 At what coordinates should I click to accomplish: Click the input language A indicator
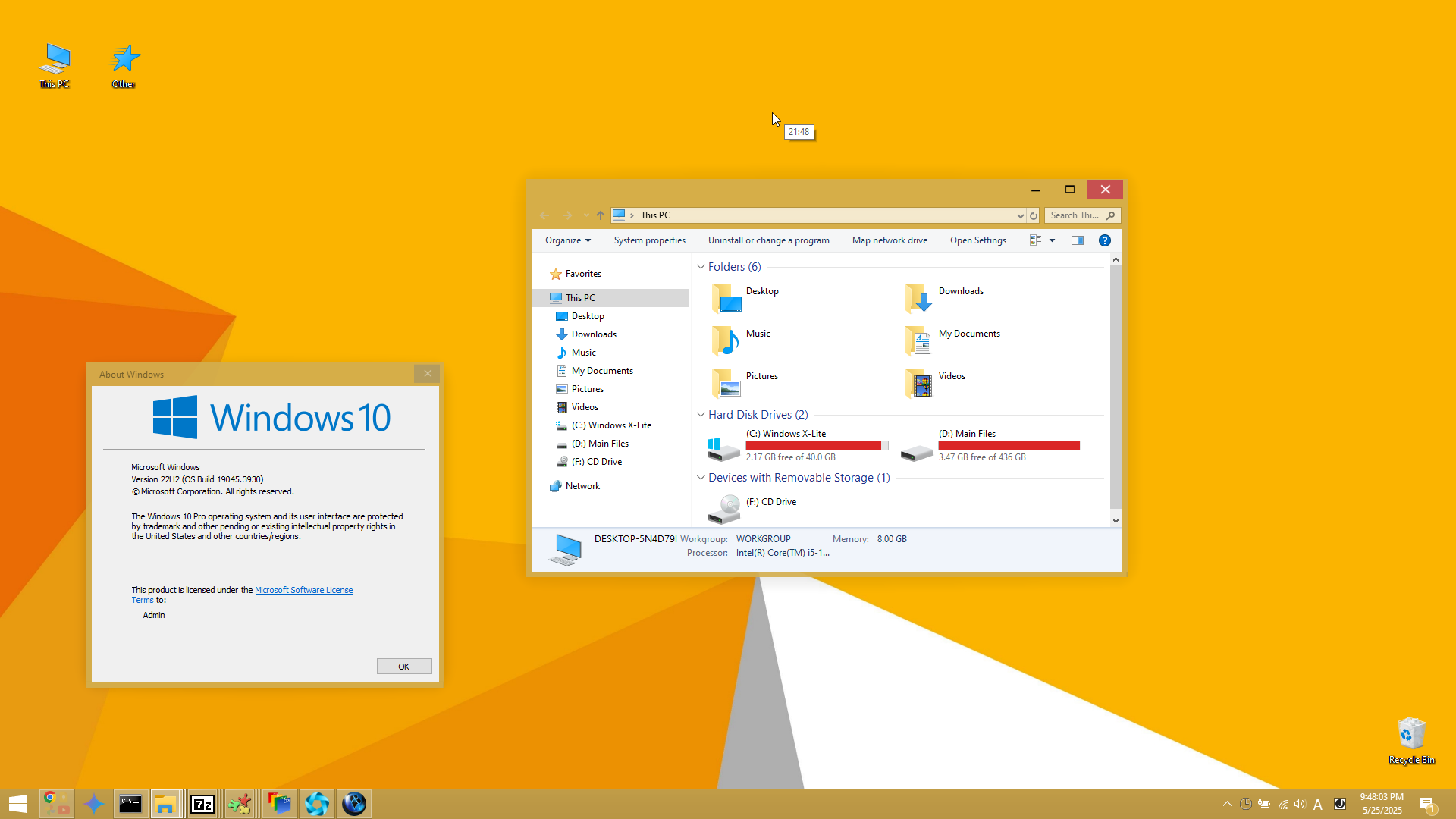click(1318, 804)
